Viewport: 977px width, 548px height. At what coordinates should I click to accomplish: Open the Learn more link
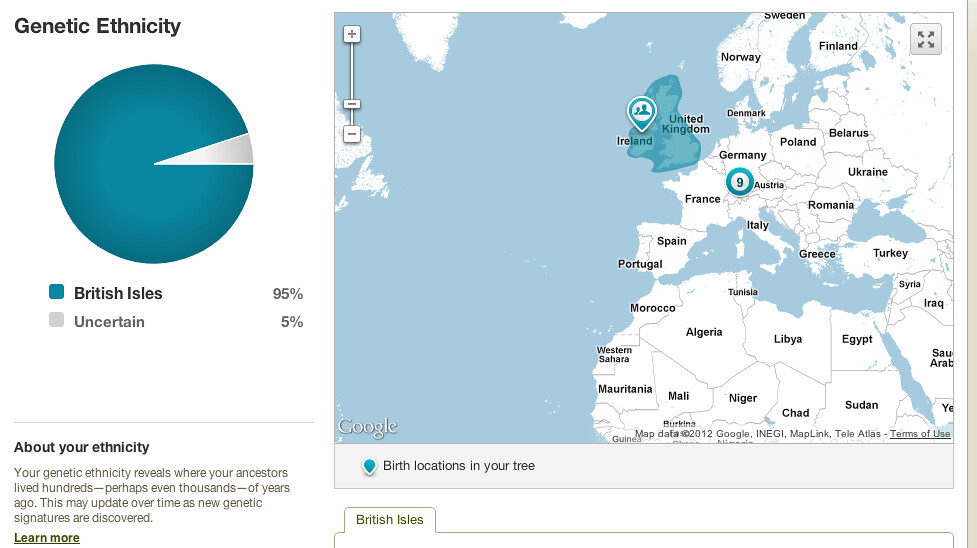pyautogui.click(x=47, y=538)
